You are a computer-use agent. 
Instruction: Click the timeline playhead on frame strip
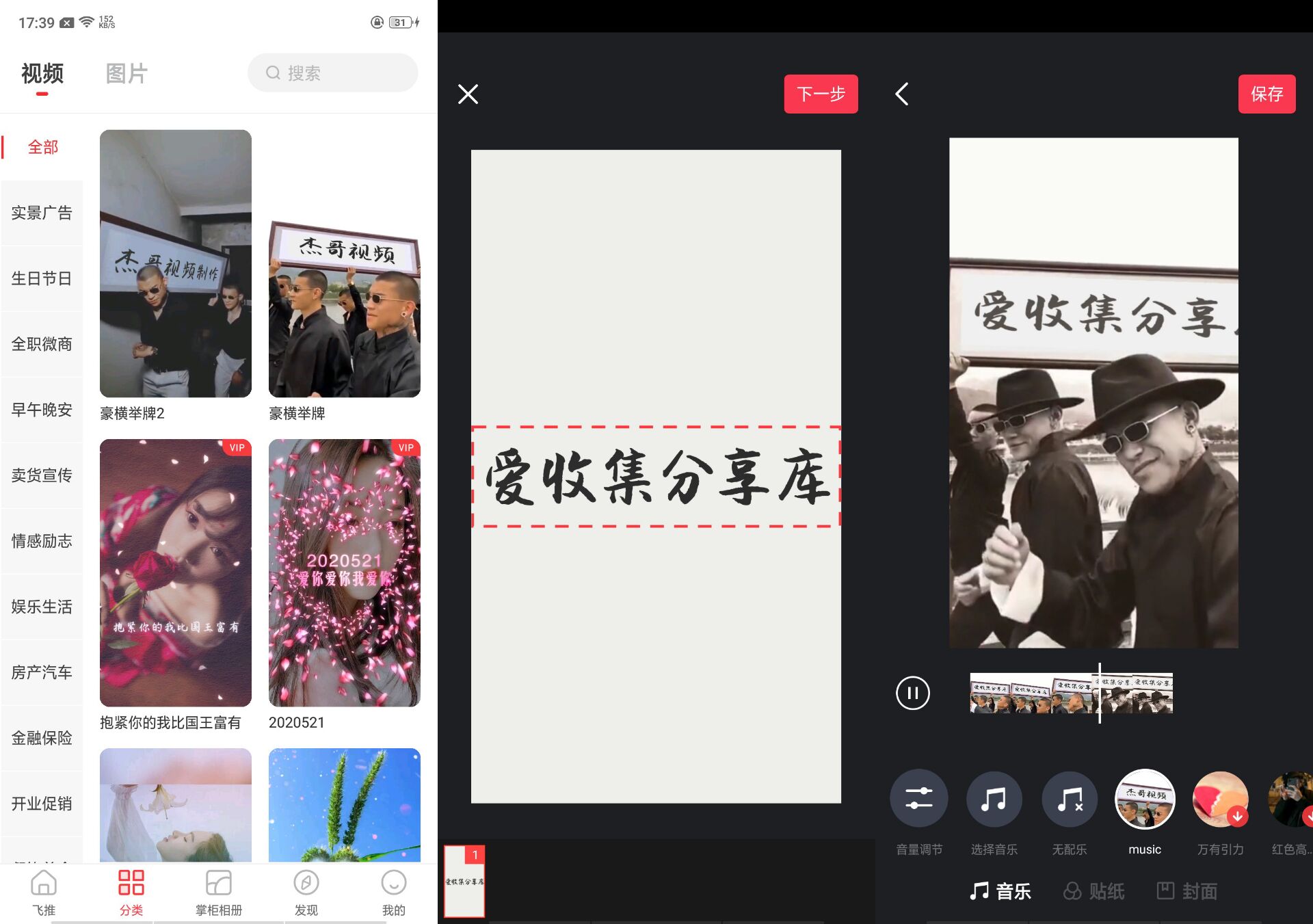coord(1100,693)
